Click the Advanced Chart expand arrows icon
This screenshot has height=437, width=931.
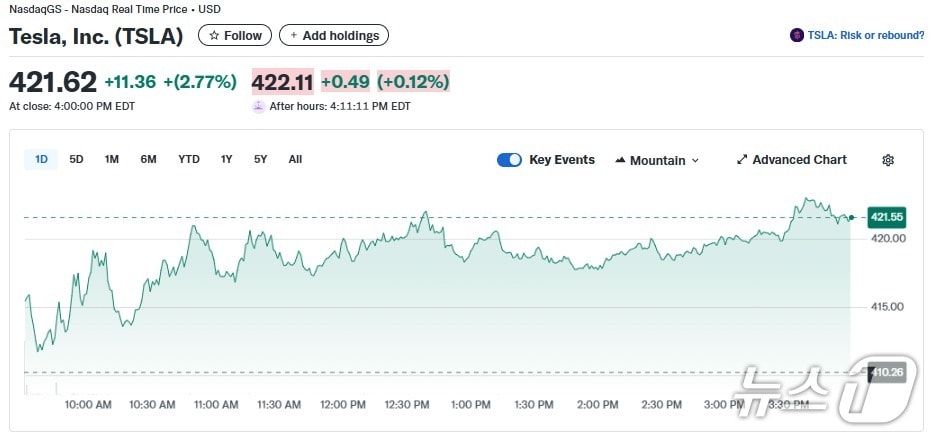click(x=742, y=160)
